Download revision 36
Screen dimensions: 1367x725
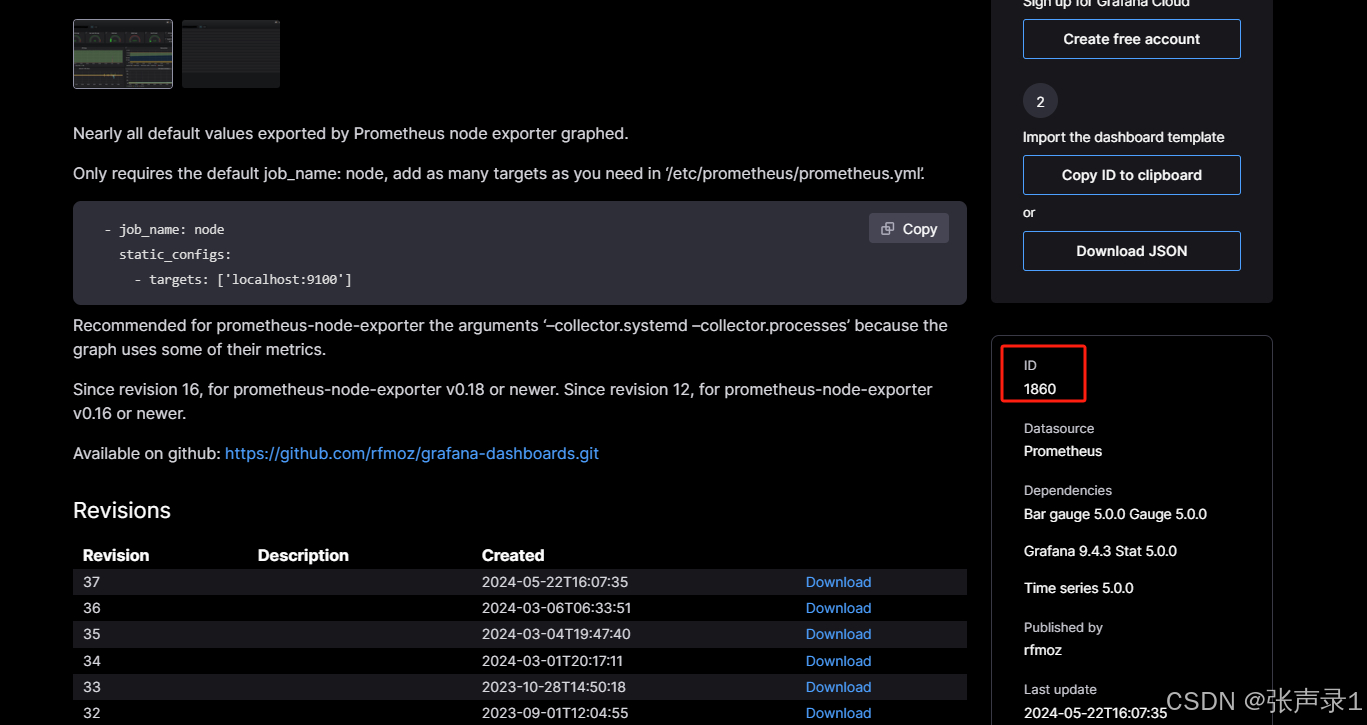(x=838, y=608)
